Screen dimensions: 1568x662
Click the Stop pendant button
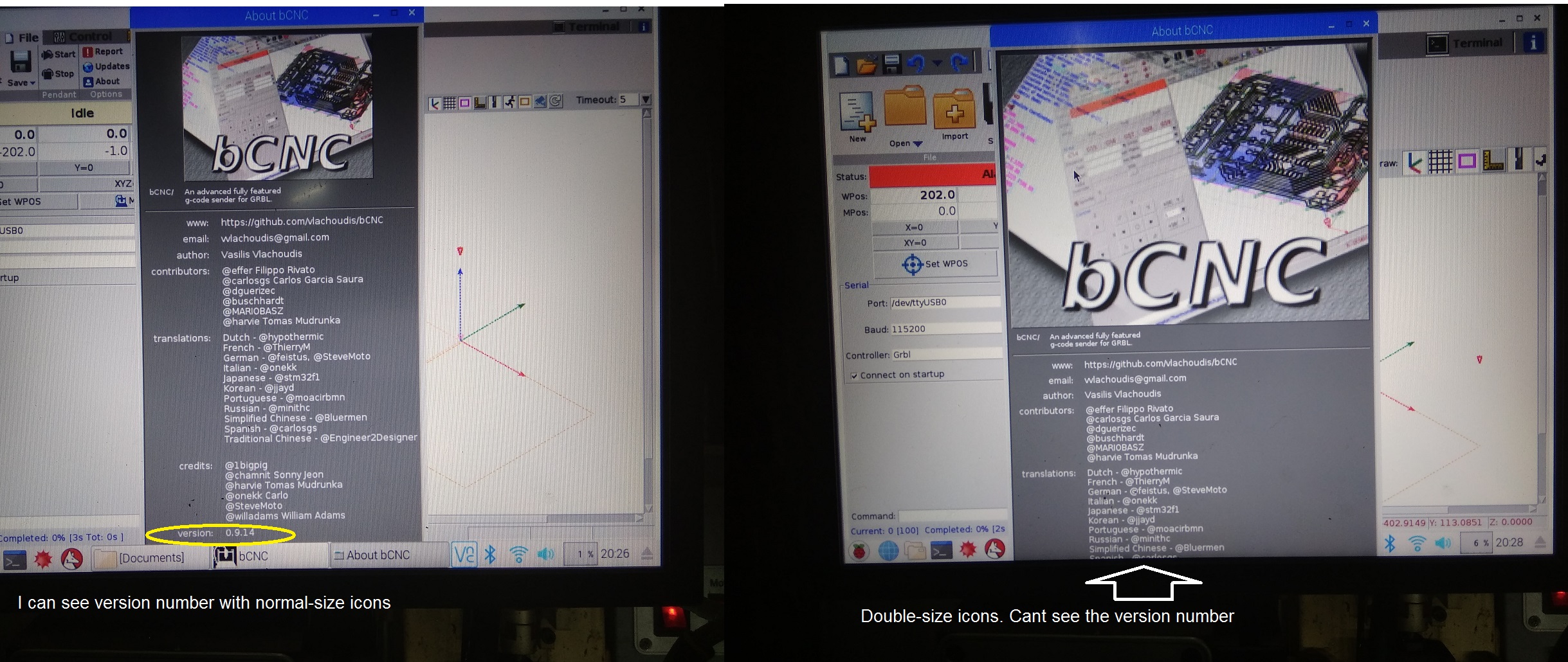(x=58, y=74)
